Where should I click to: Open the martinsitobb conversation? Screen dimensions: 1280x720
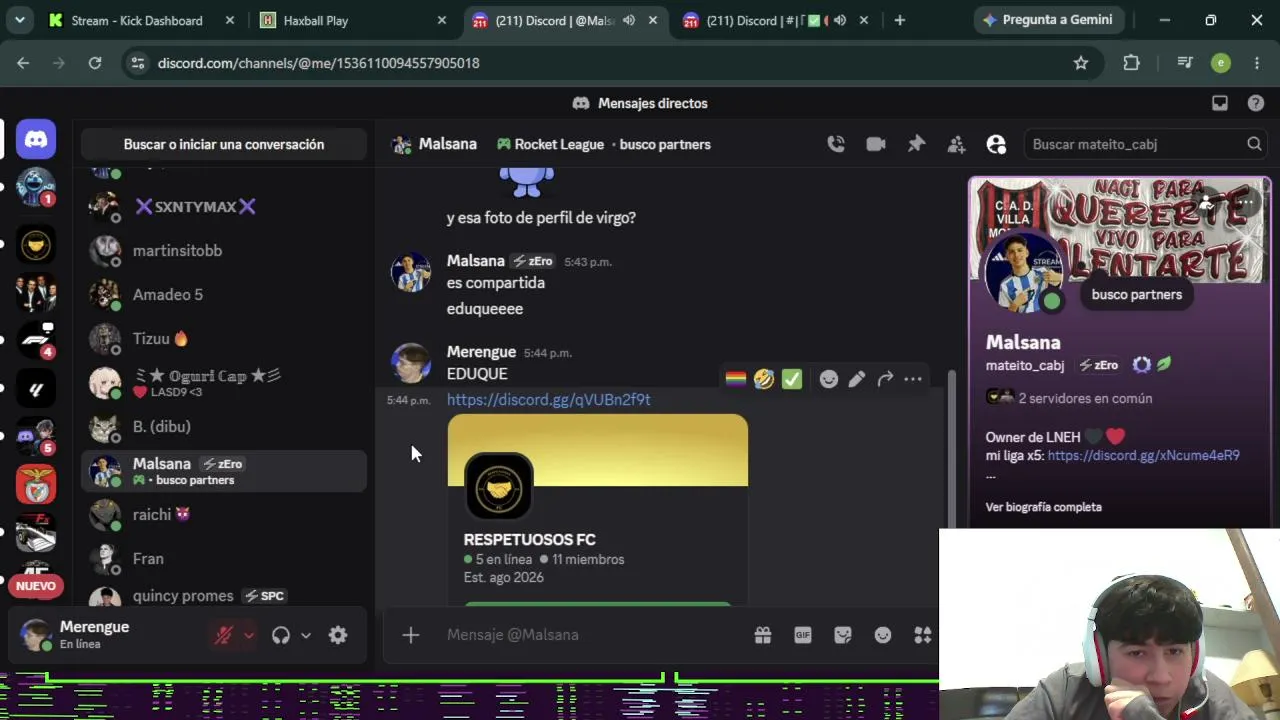coord(224,250)
